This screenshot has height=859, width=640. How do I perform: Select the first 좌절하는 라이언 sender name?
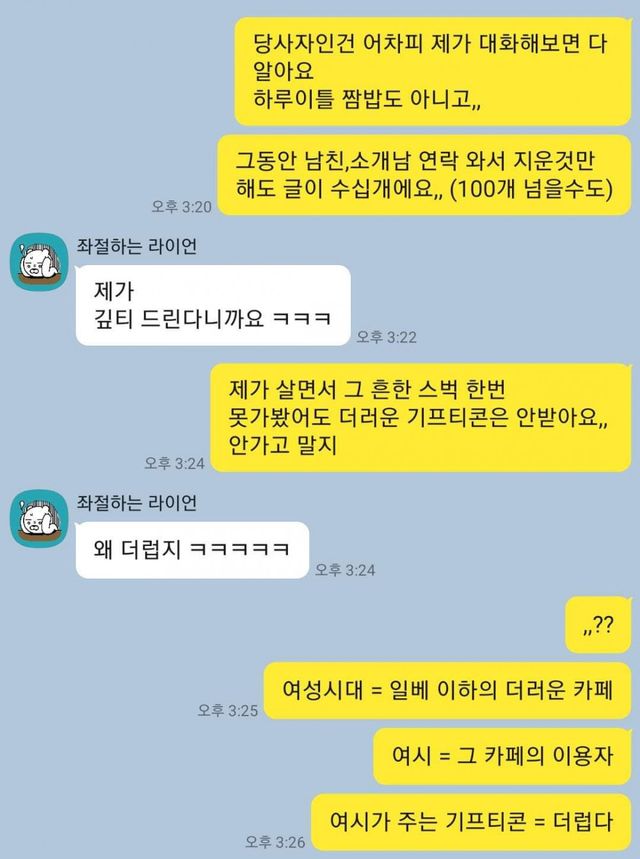pos(136,246)
